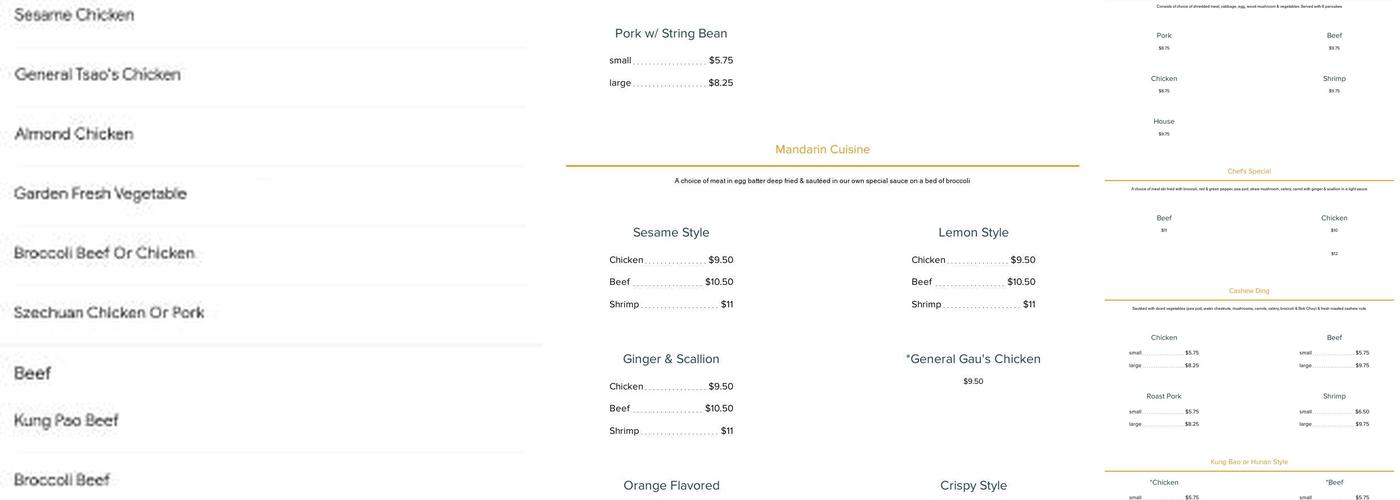Viewport: 1400px width, 500px height.
Task: Select Sesame Chicken in the dish list
Action: point(74,15)
